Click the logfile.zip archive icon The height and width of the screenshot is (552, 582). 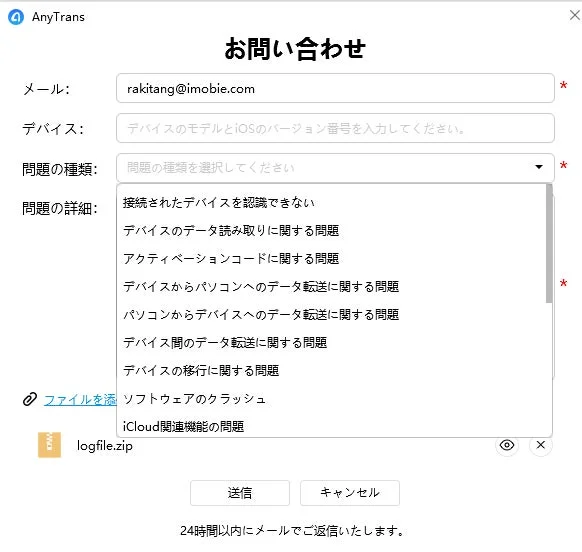(x=49, y=445)
